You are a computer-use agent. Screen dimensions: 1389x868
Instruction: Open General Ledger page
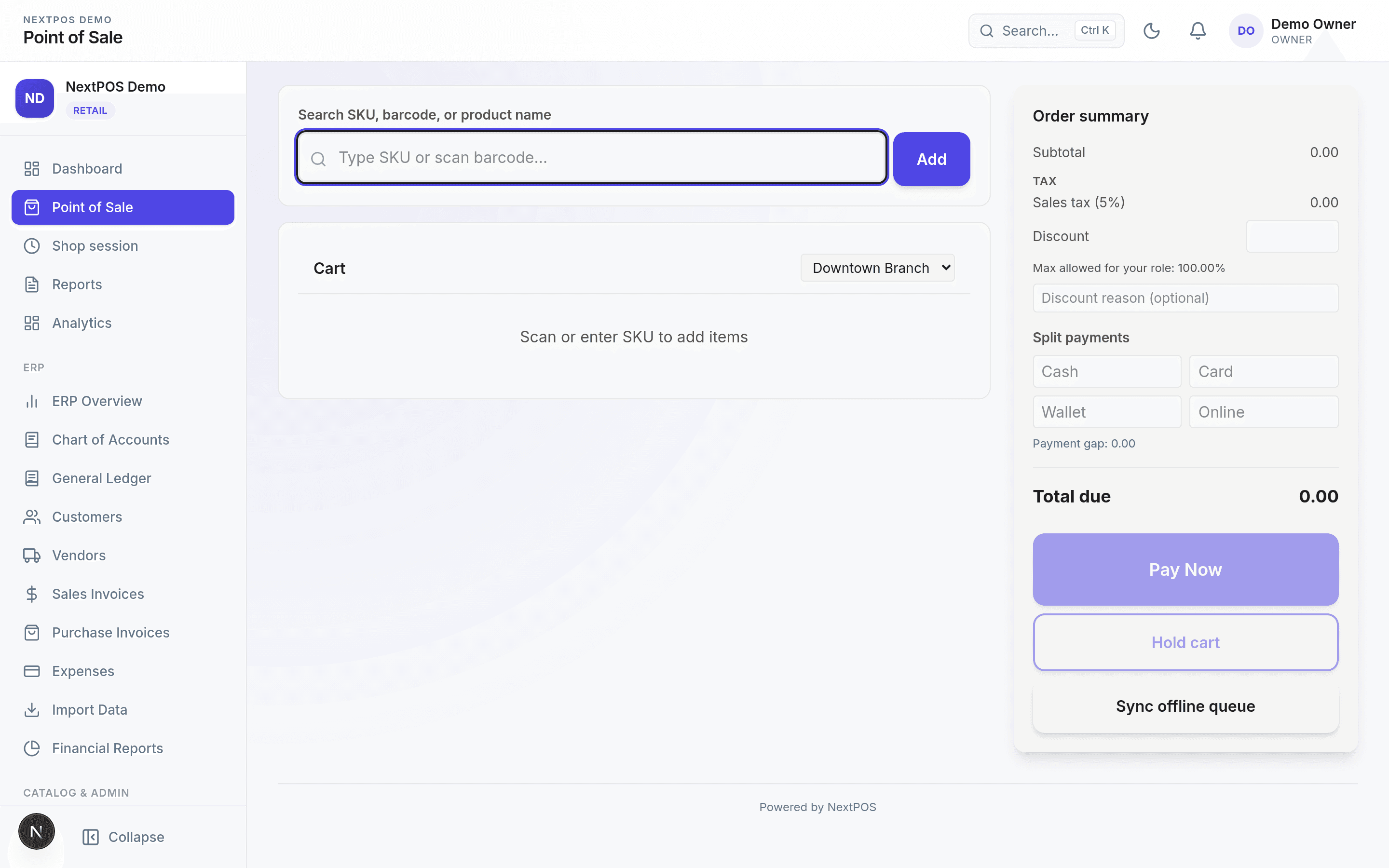pos(123,478)
